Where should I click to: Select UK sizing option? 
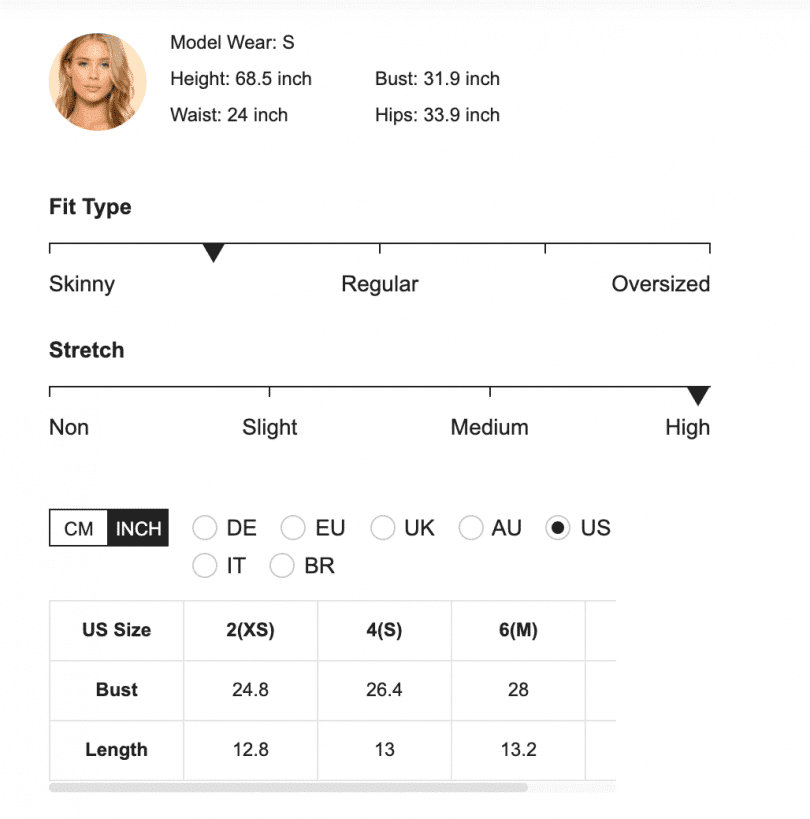coord(383,527)
